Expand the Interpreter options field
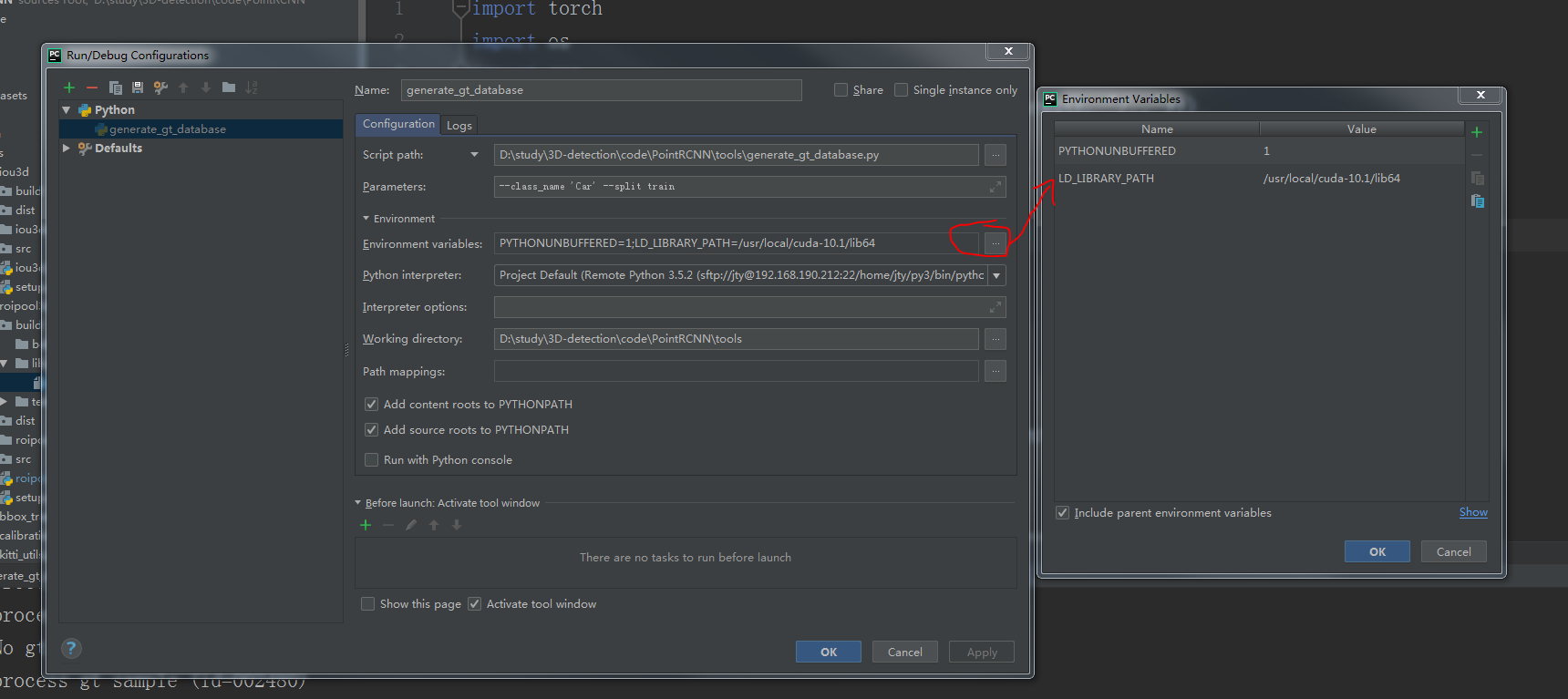This screenshot has height=699, width=1568. click(995, 307)
